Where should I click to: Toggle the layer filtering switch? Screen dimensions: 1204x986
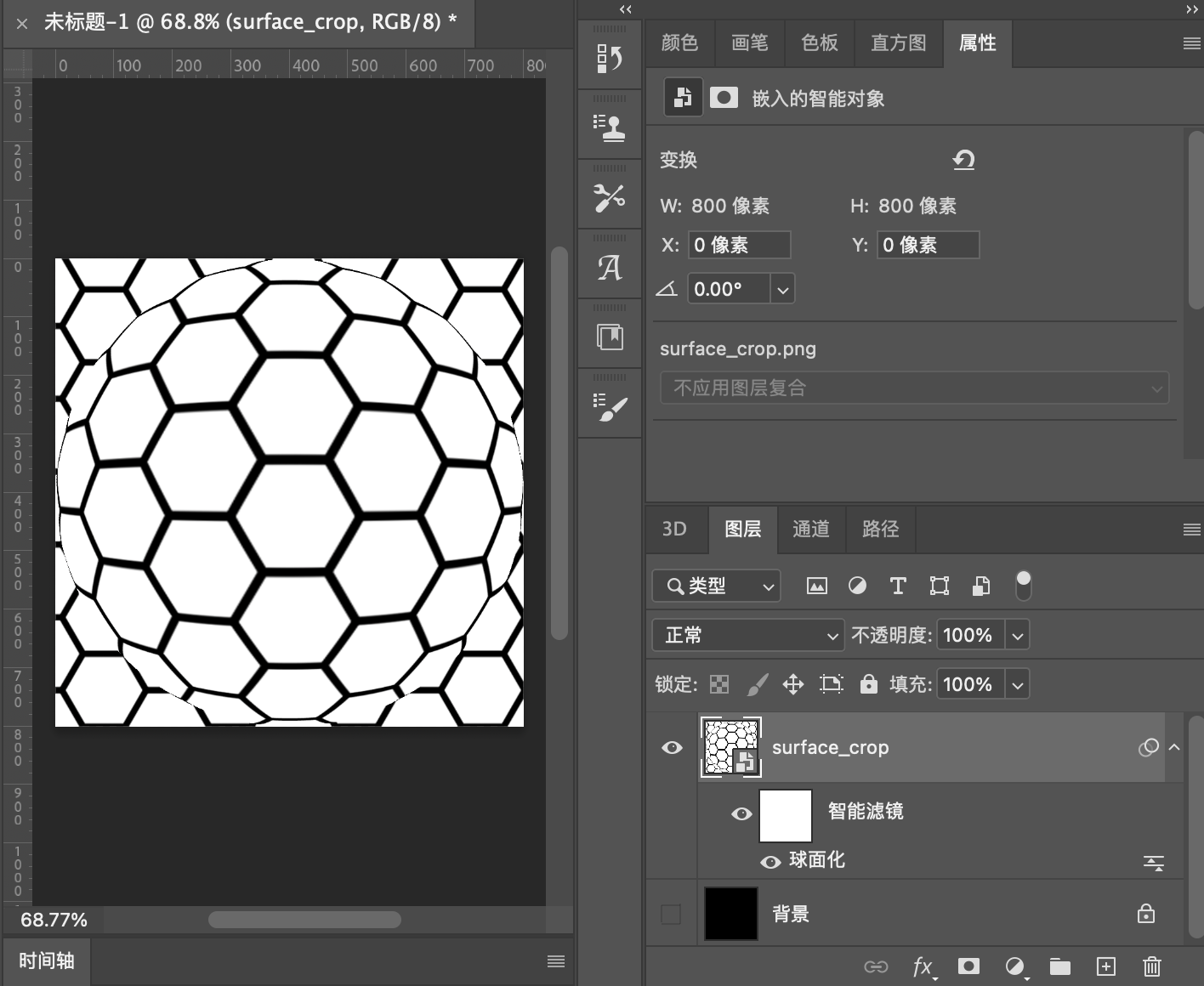pyautogui.click(x=1024, y=585)
